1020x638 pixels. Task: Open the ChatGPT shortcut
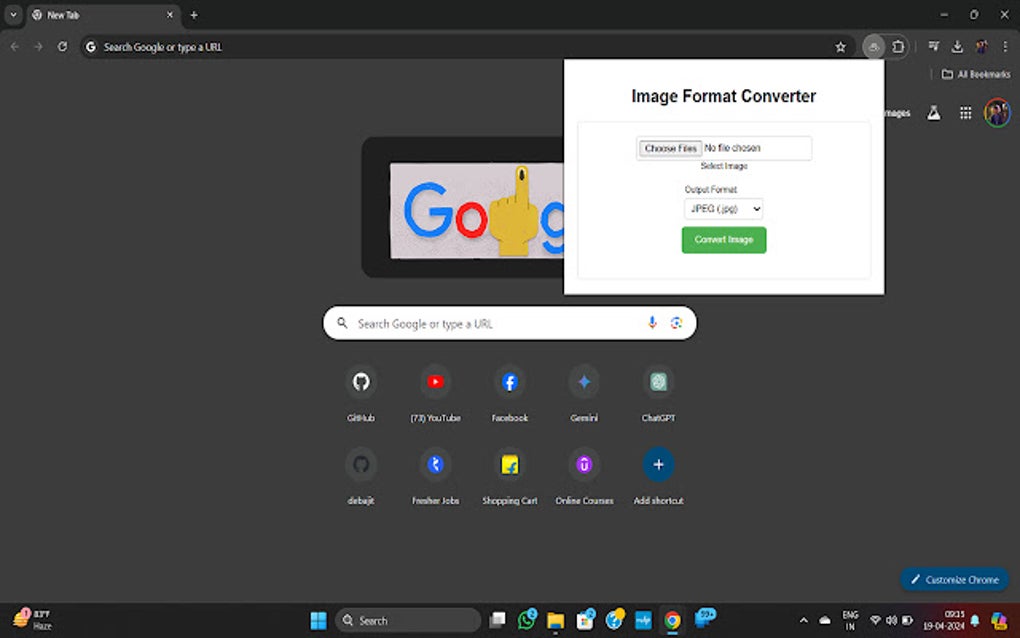[658, 381]
